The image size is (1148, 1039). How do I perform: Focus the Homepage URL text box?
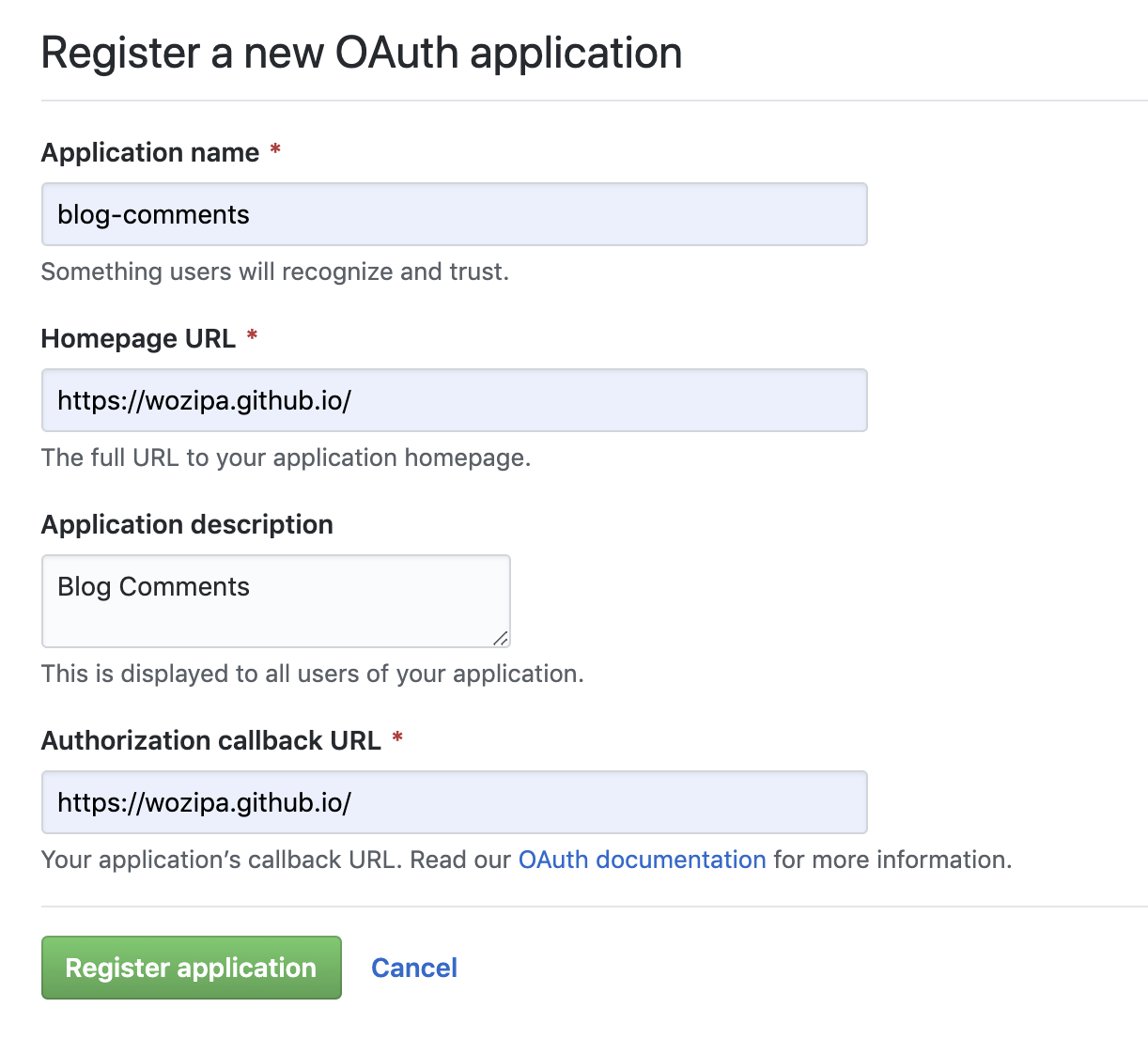454,400
